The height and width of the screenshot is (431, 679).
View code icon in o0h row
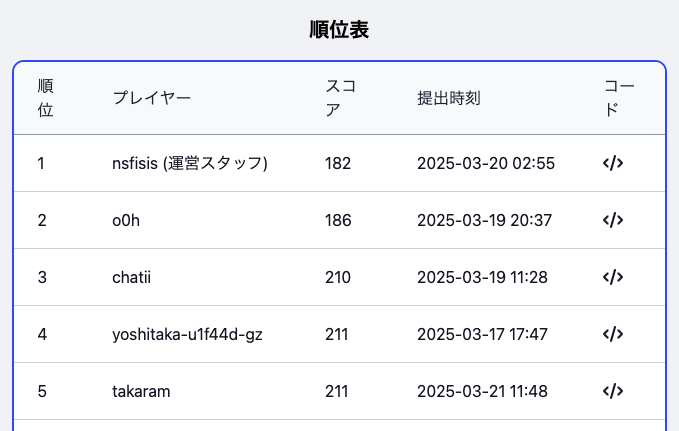click(613, 220)
